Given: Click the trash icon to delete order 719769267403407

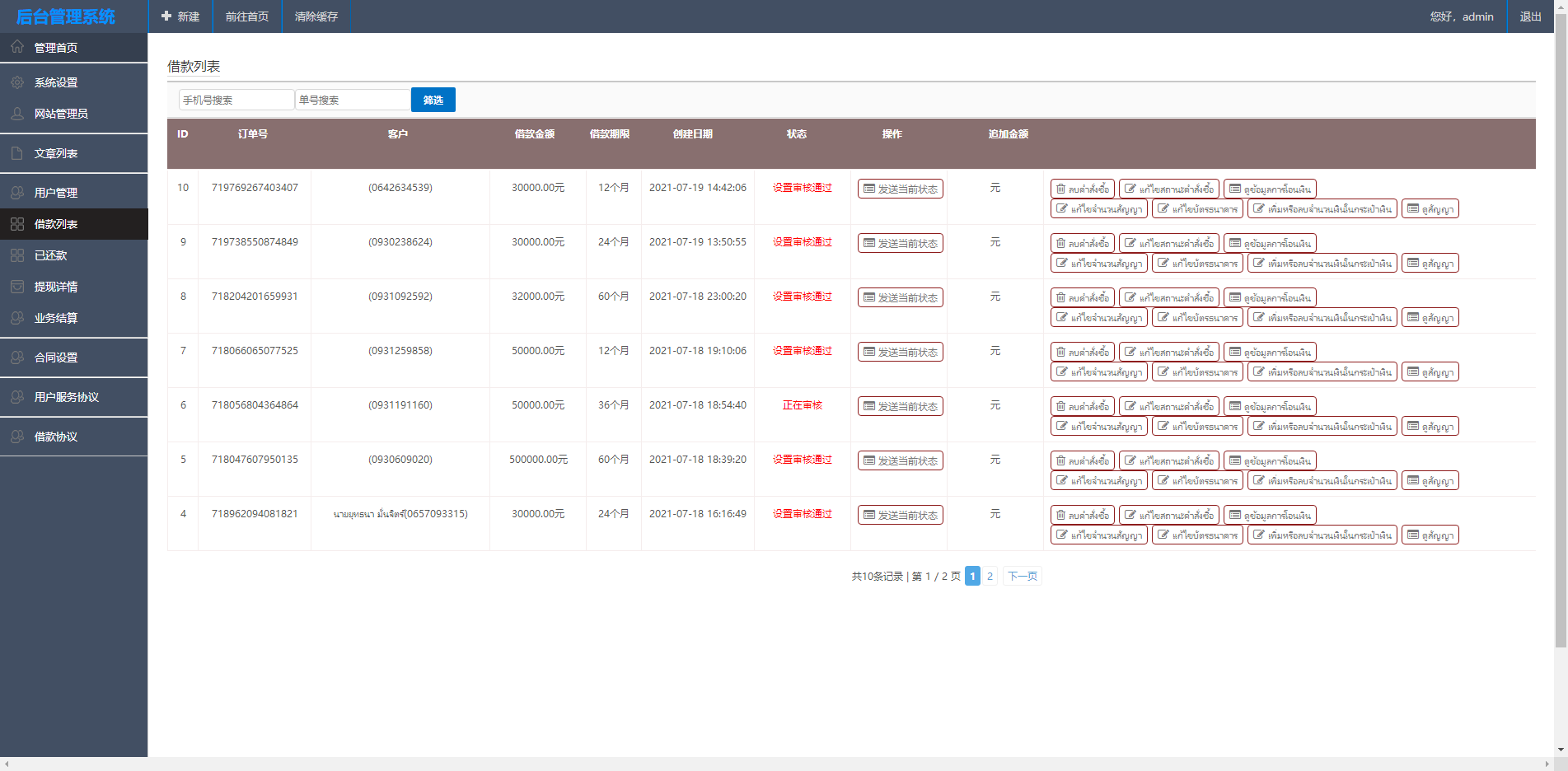Looking at the screenshot, I should point(1061,188).
